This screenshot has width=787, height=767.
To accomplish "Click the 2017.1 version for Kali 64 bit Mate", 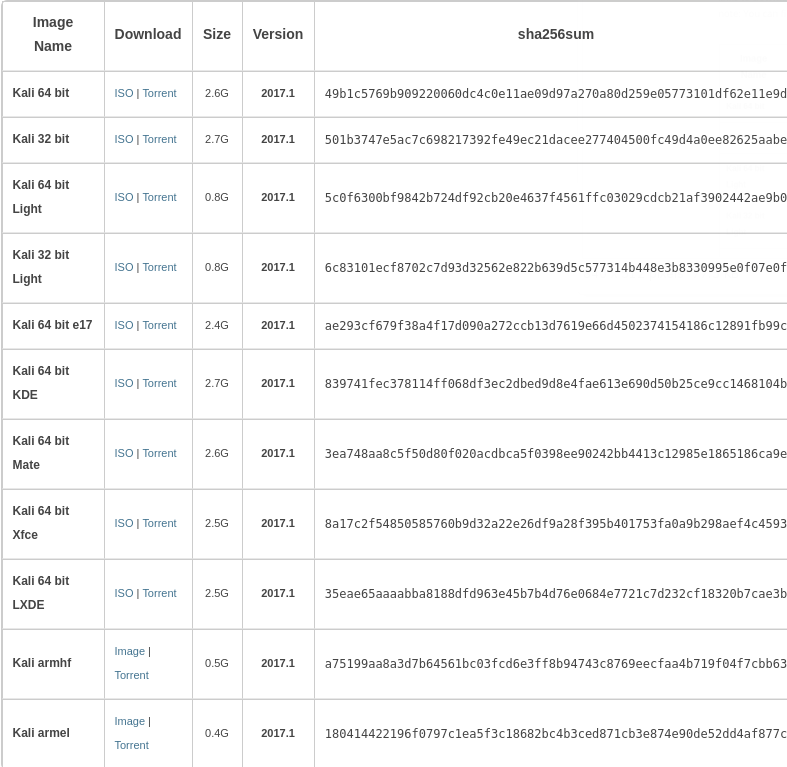I will 278,453.
